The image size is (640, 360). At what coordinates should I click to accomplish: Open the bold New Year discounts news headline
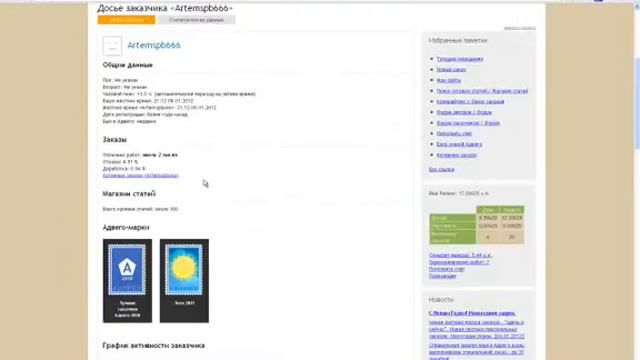pos(472,313)
